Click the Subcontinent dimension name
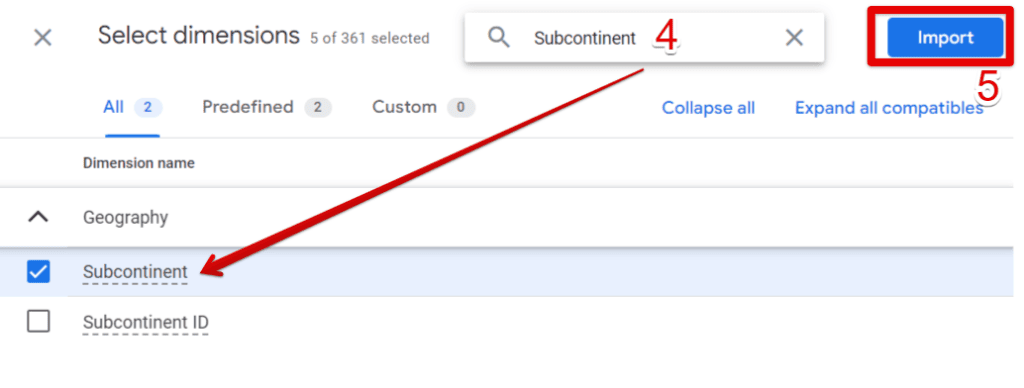Viewport: 1024px width, 388px height. 135,272
